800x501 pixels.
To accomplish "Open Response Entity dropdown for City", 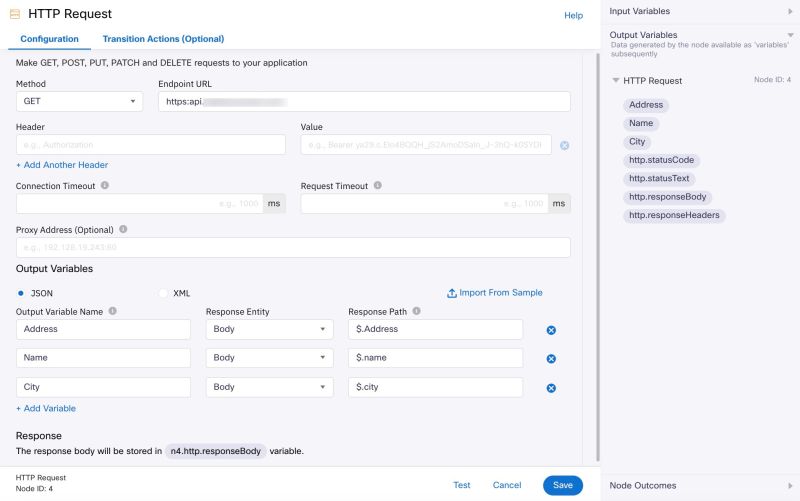I will click(x=269, y=387).
